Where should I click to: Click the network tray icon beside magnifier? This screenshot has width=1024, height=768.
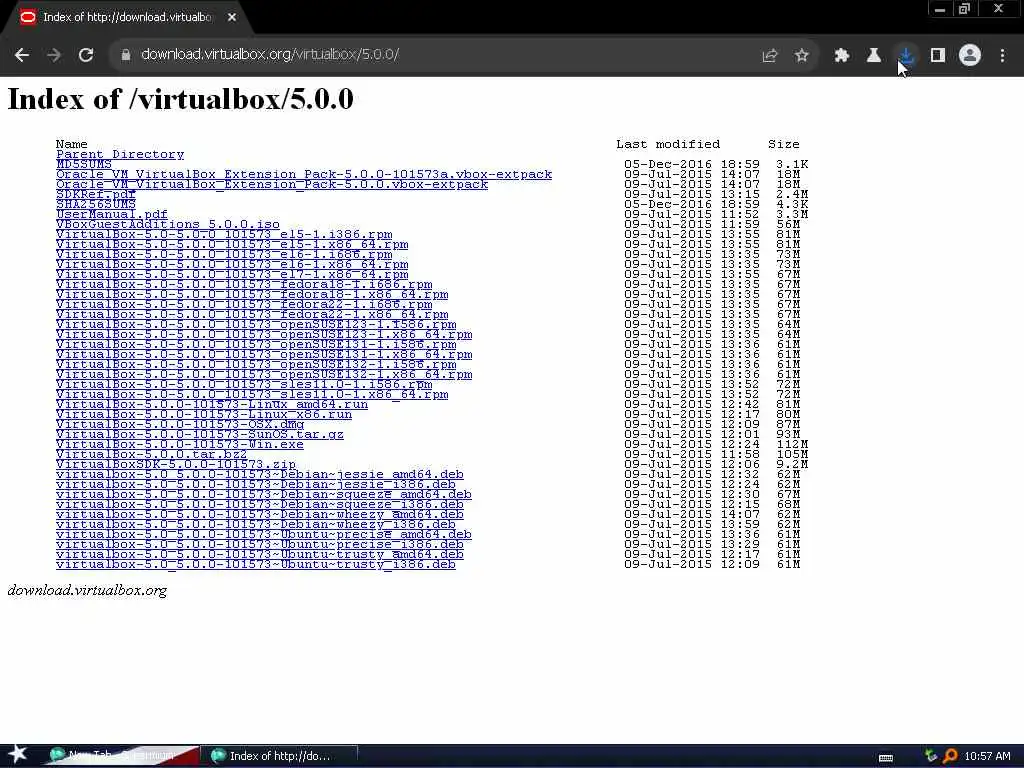pyautogui.click(x=931, y=756)
